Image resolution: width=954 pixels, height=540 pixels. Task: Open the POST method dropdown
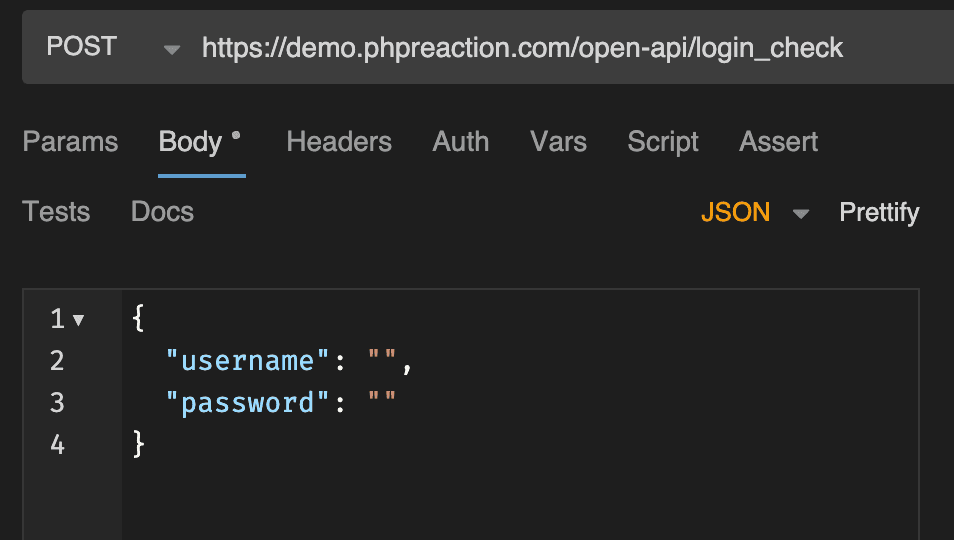[110, 48]
